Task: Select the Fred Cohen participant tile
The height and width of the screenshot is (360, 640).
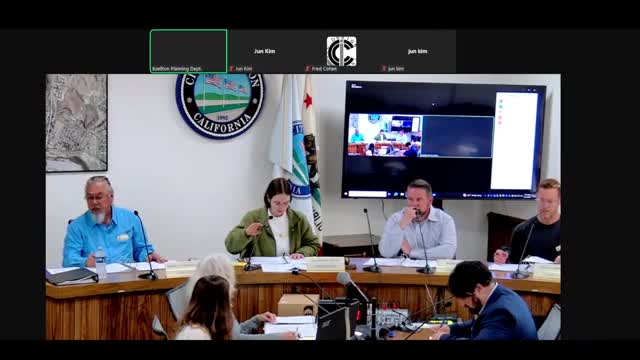Action: click(341, 51)
